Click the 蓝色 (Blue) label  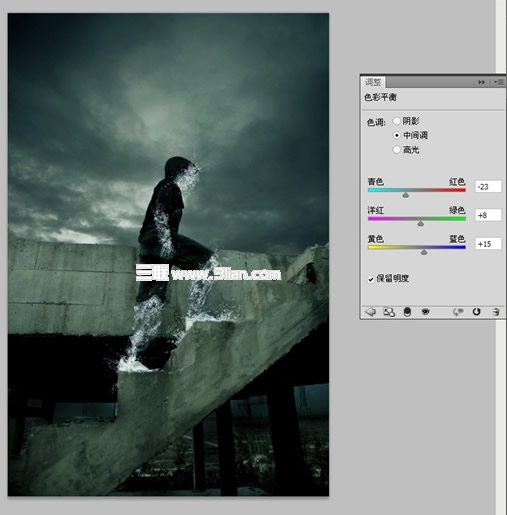457,239
